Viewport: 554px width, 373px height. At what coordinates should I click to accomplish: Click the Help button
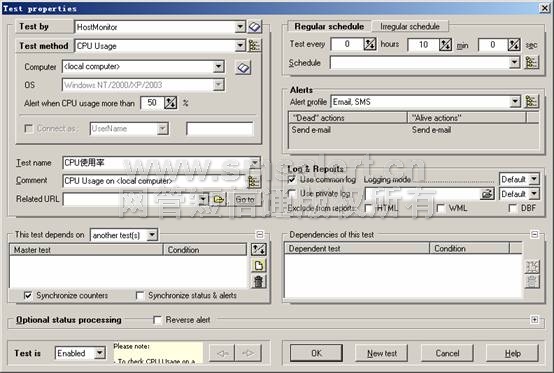pos(512,353)
